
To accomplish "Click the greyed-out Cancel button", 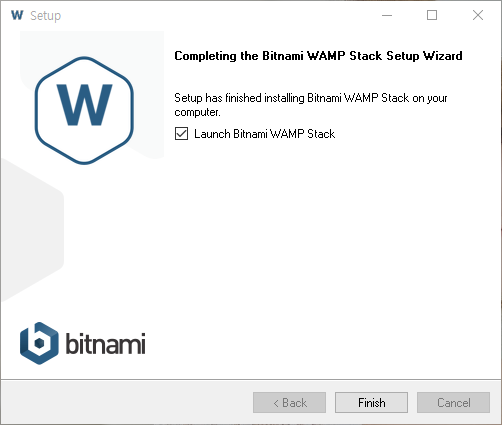I will [453, 402].
